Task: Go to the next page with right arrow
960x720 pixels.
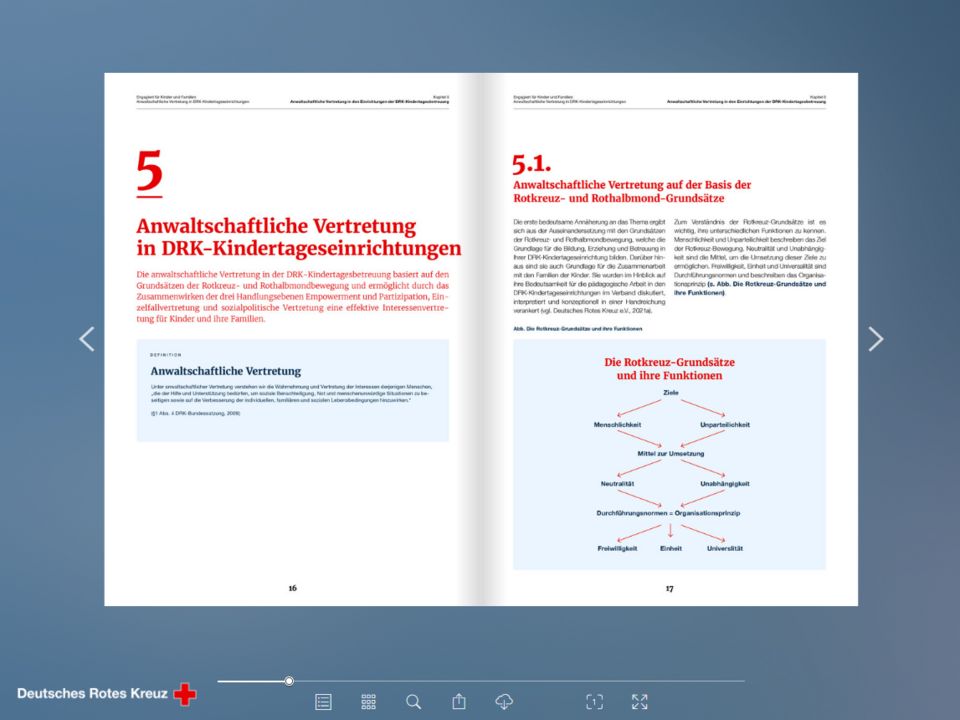Action: 875,339
